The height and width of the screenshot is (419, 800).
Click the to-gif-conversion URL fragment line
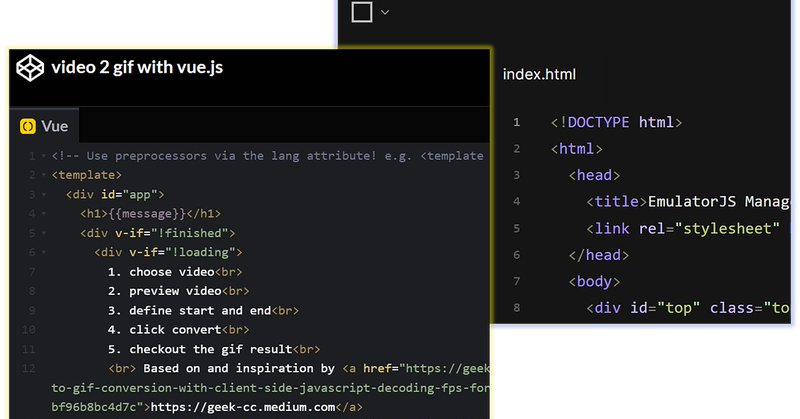270,387
